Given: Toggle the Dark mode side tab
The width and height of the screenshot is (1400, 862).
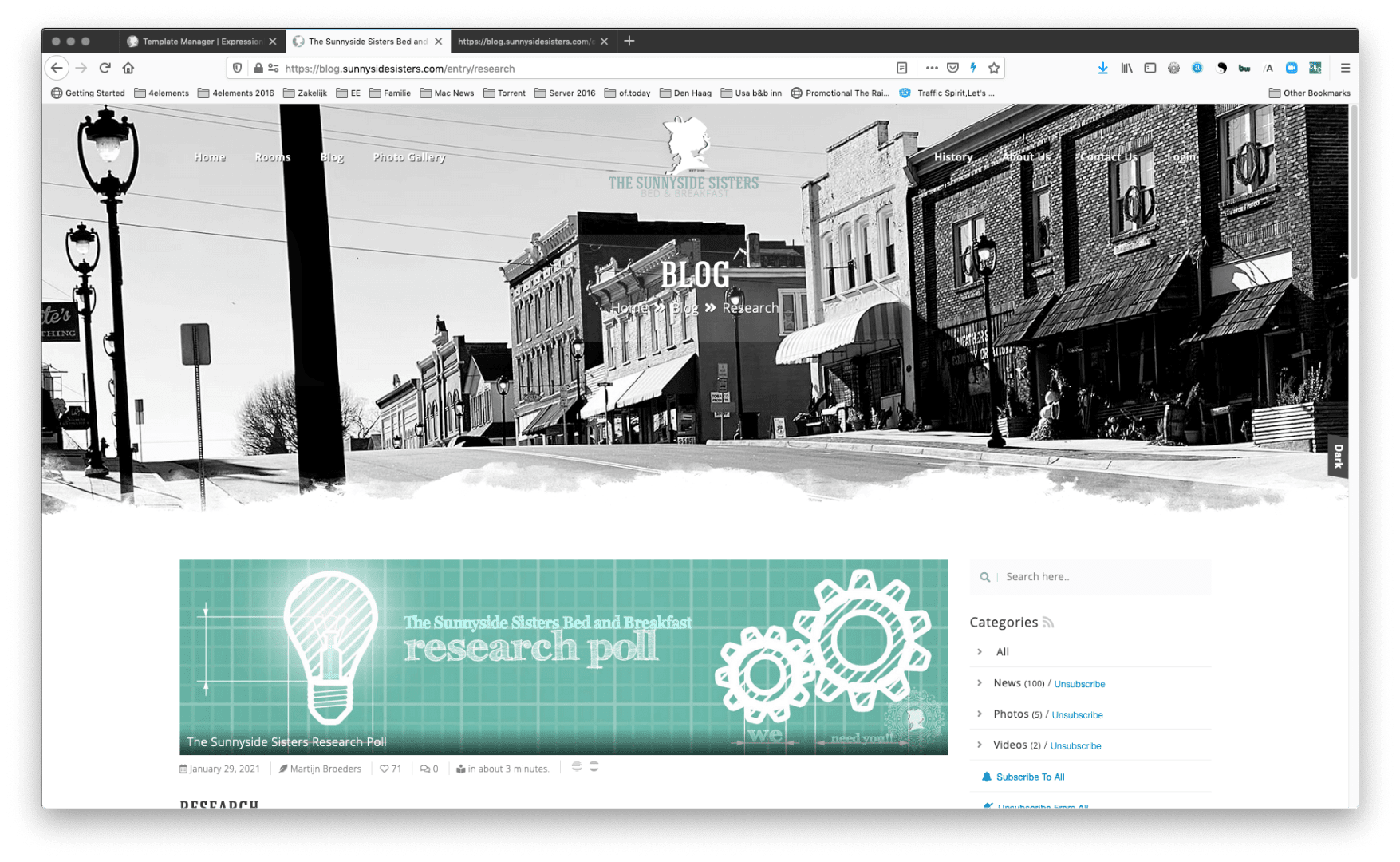Looking at the screenshot, I should [1339, 456].
